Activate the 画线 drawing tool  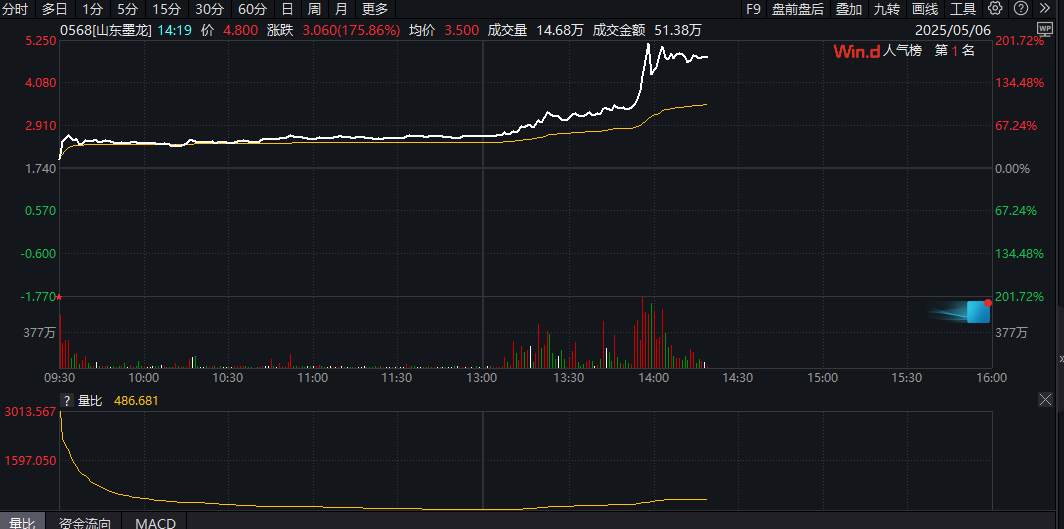click(x=925, y=9)
